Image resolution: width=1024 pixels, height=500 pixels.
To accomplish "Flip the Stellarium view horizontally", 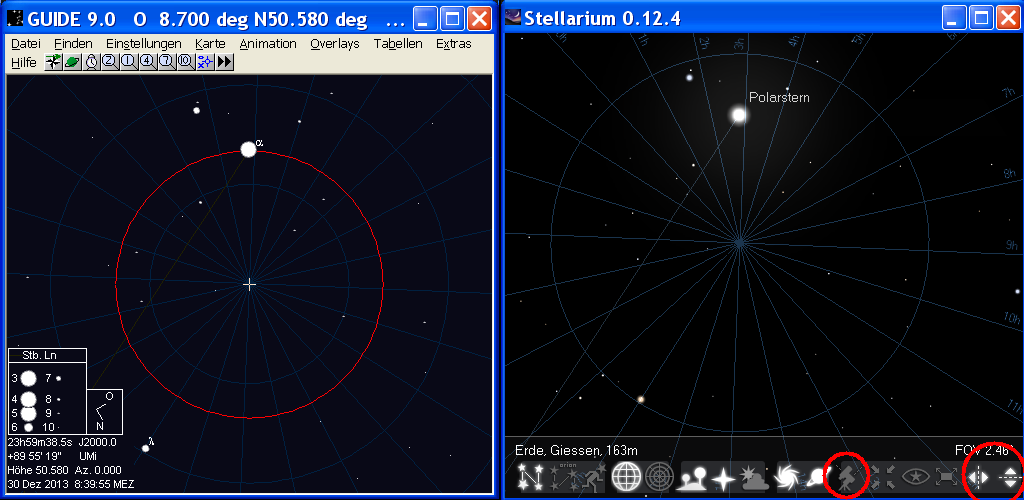I will [x=979, y=477].
